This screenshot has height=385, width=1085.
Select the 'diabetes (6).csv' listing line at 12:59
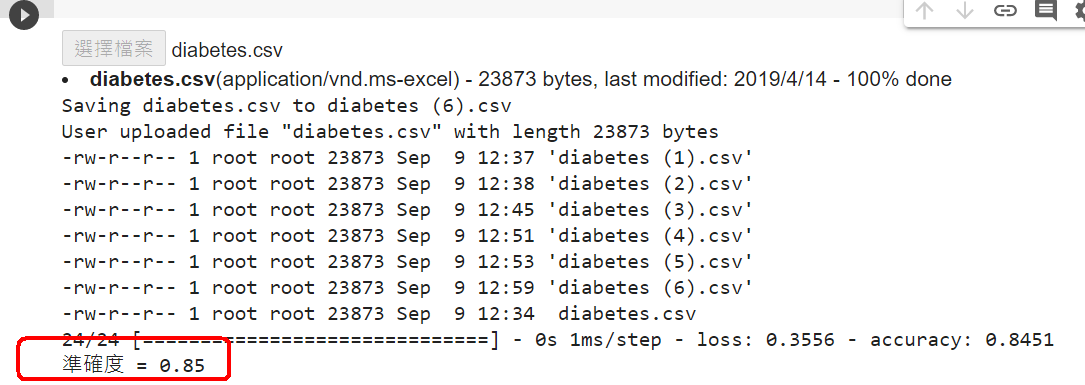[407, 287]
